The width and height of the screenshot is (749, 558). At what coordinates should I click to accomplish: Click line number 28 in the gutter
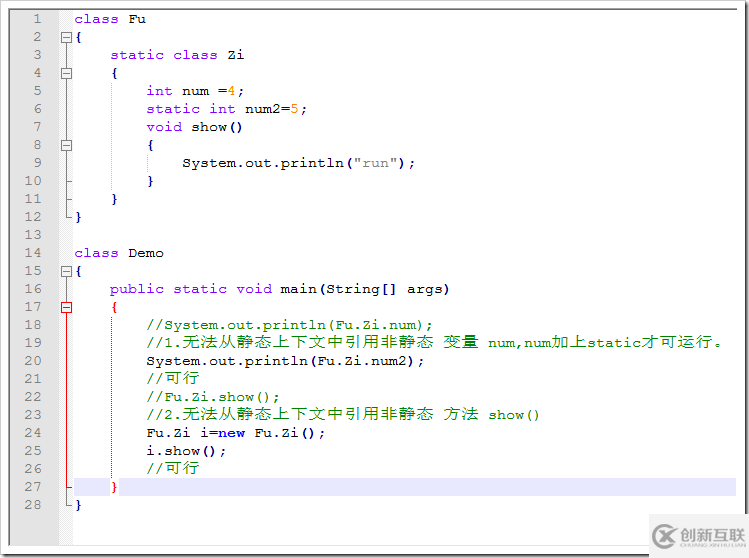tap(33, 505)
